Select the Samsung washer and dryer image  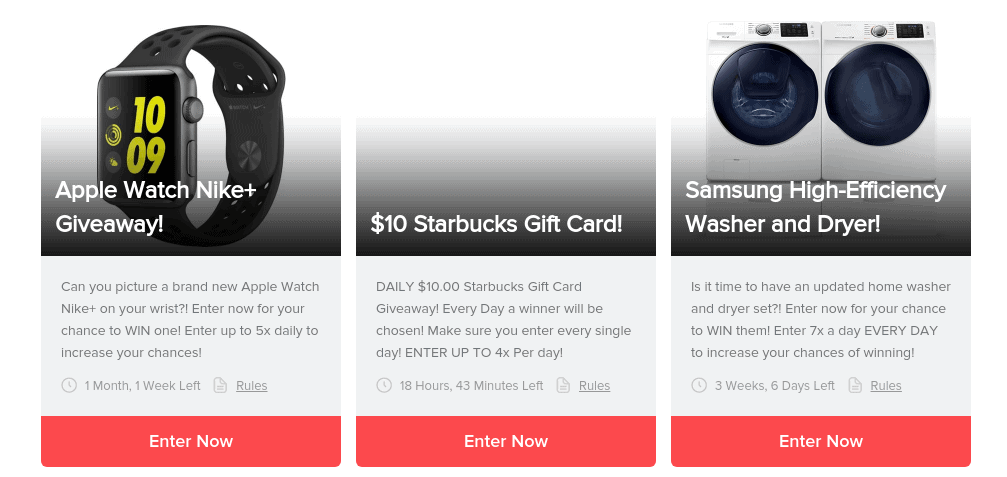(821, 101)
